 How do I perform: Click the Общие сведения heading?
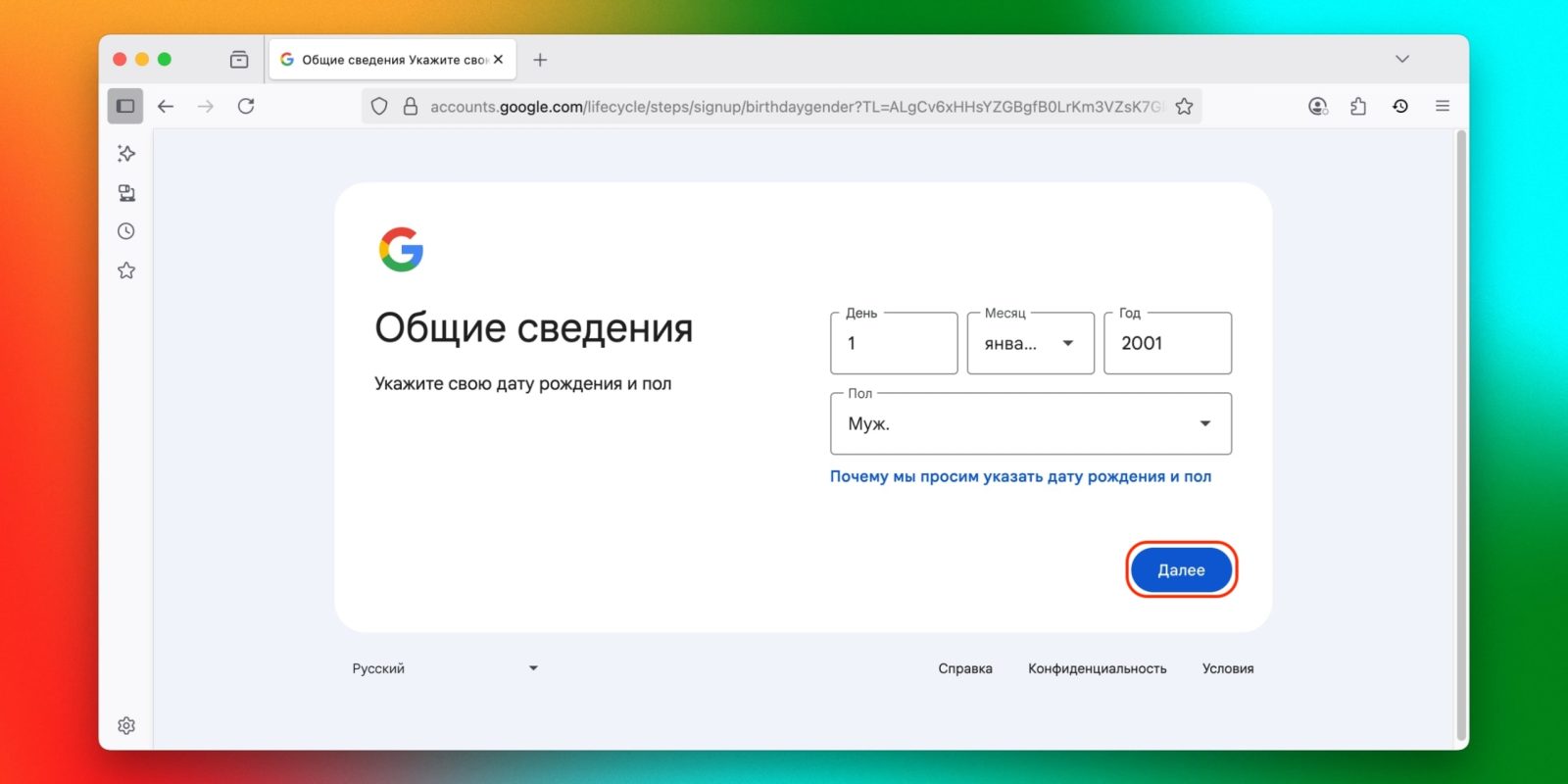tap(534, 328)
